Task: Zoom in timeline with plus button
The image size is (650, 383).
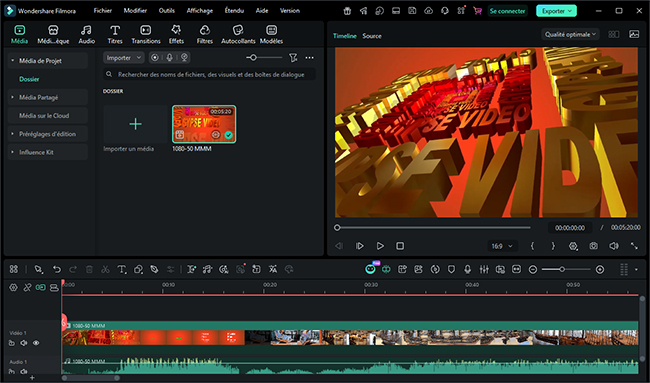Action: tap(600, 270)
